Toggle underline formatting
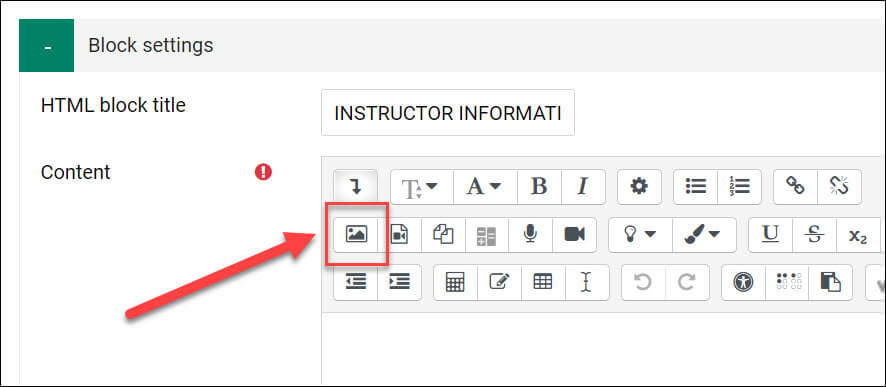Image resolution: width=886 pixels, height=387 pixels. pyautogui.click(x=770, y=234)
